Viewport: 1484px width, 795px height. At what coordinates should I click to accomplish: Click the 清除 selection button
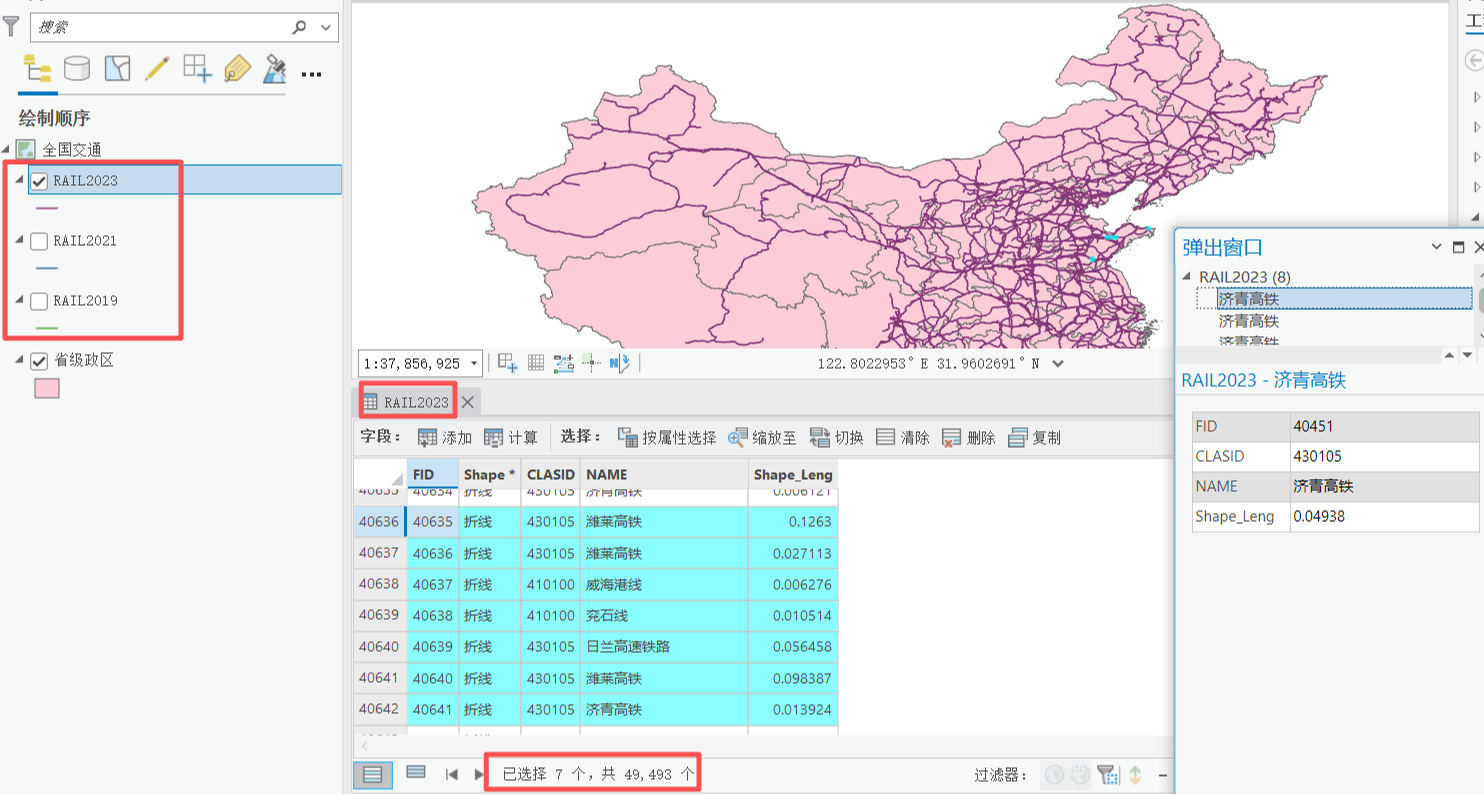pyautogui.click(x=902, y=438)
